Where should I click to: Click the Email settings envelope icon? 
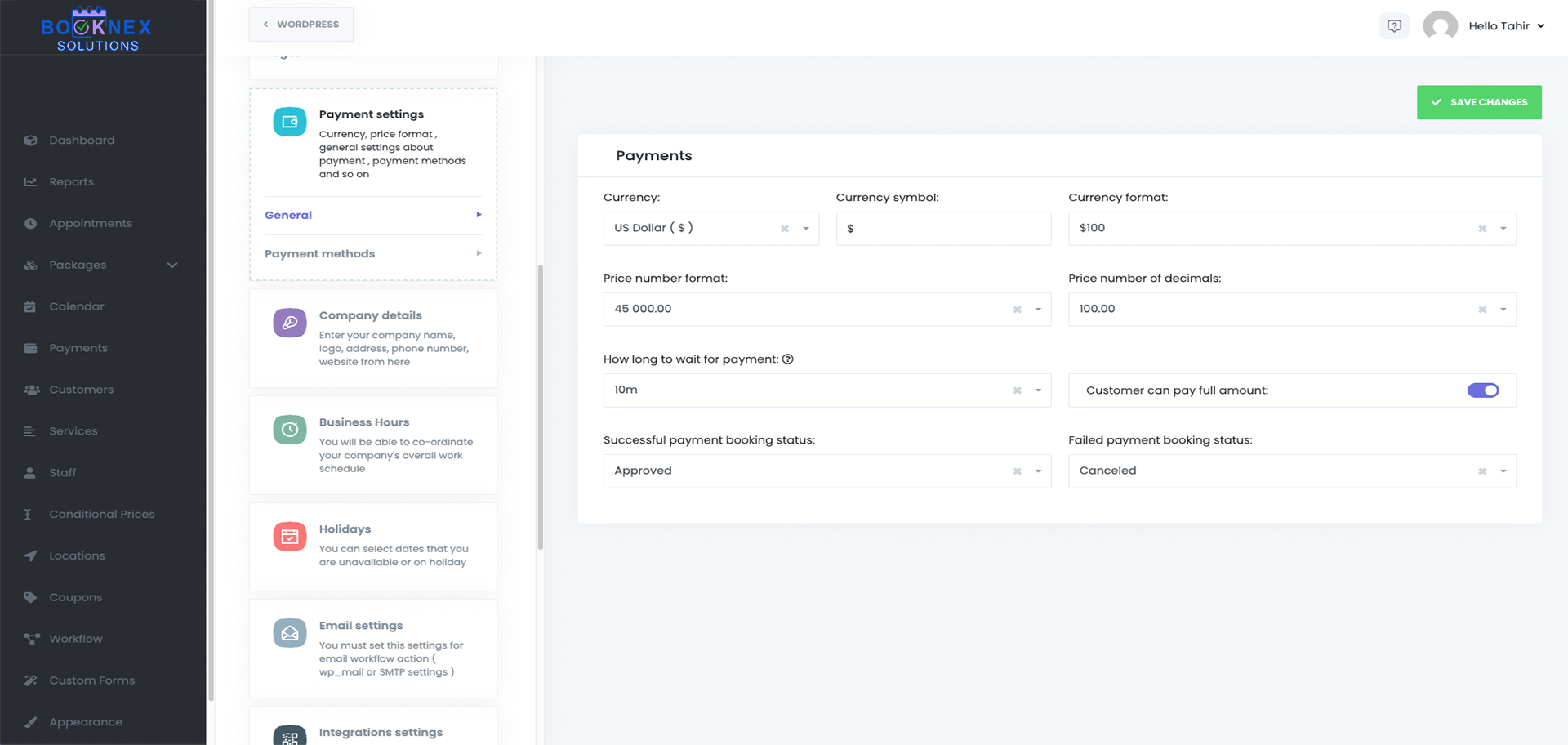coord(289,632)
